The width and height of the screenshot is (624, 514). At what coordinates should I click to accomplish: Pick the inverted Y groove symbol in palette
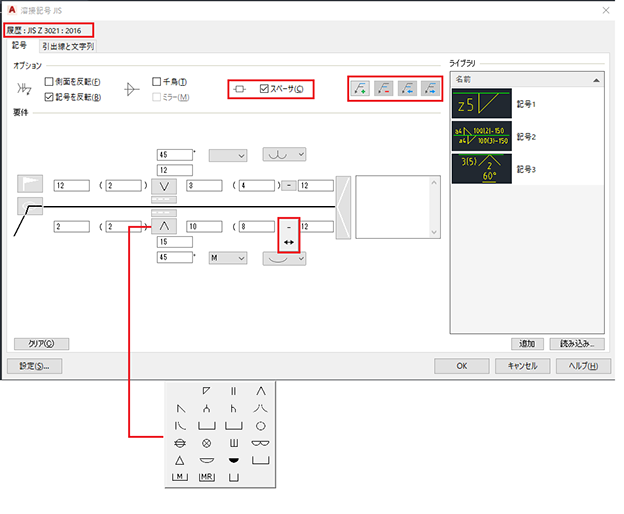click(206, 409)
